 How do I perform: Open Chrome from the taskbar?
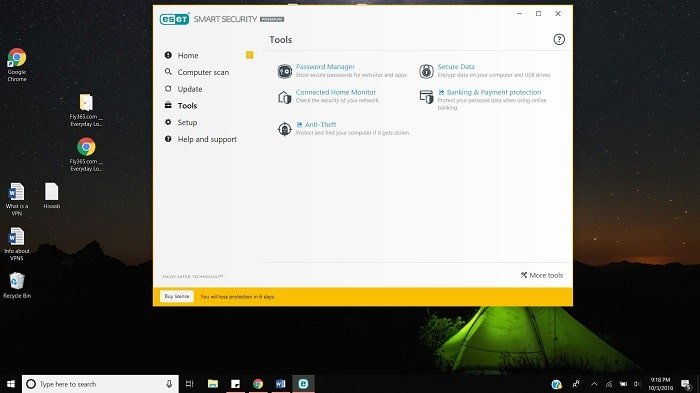(258, 384)
